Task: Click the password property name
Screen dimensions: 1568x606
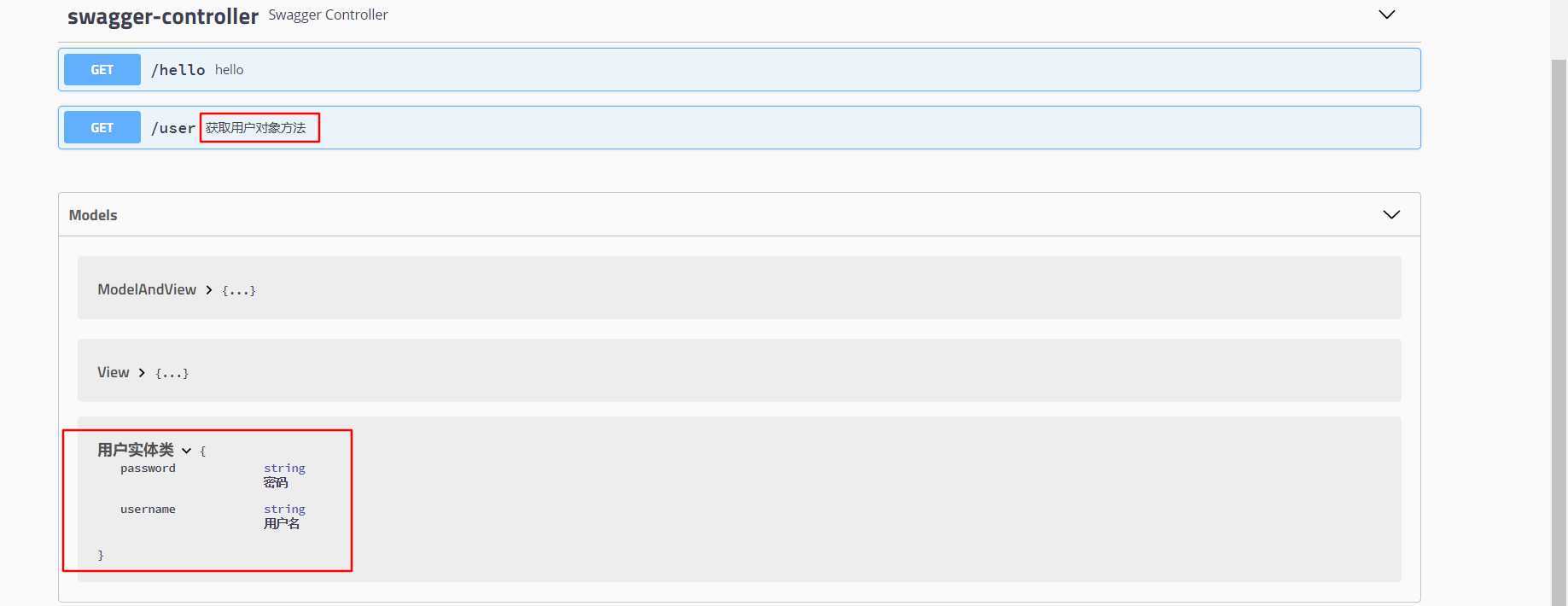Action: 148,469
